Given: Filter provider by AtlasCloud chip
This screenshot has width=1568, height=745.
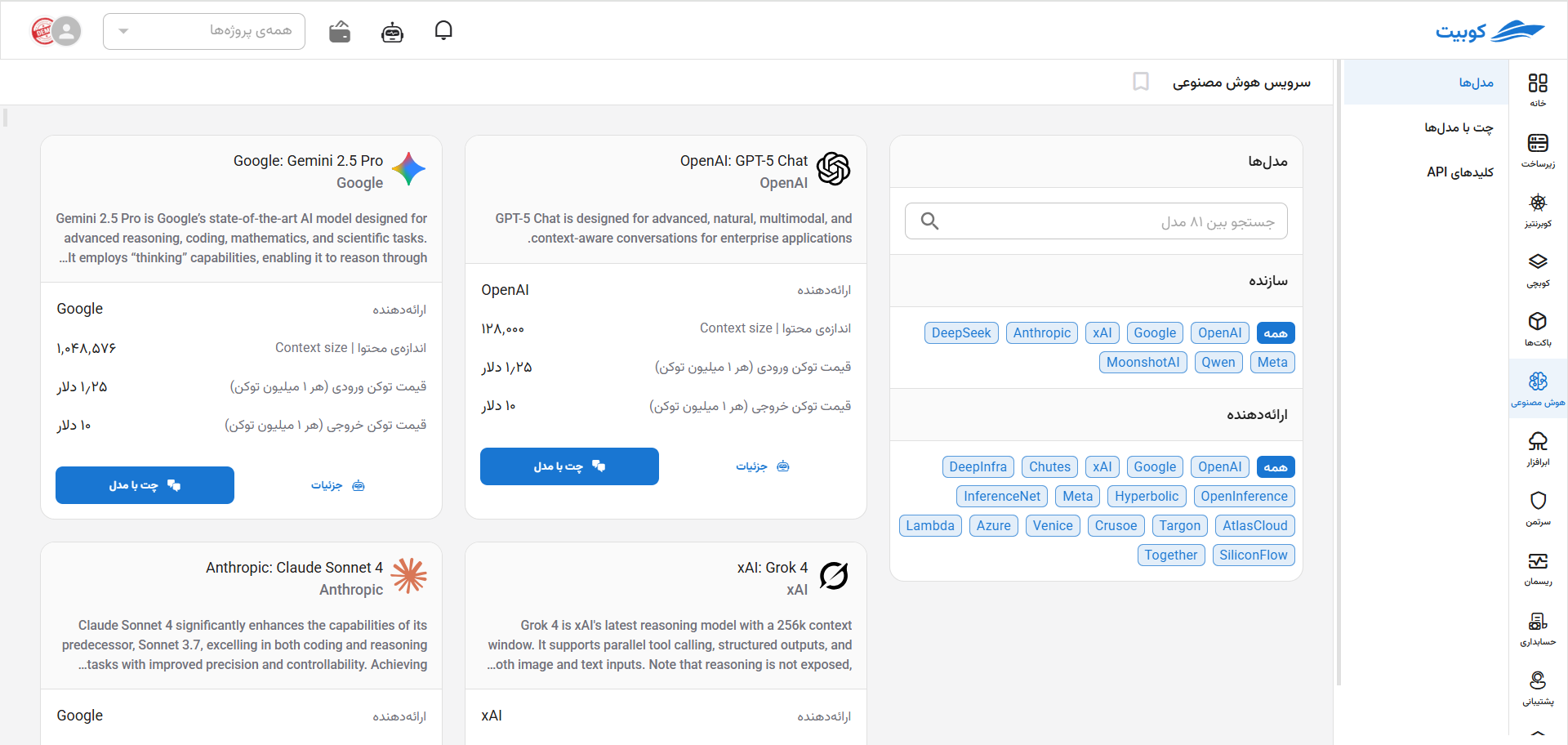Looking at the screenshot, I should (1255, 525).
